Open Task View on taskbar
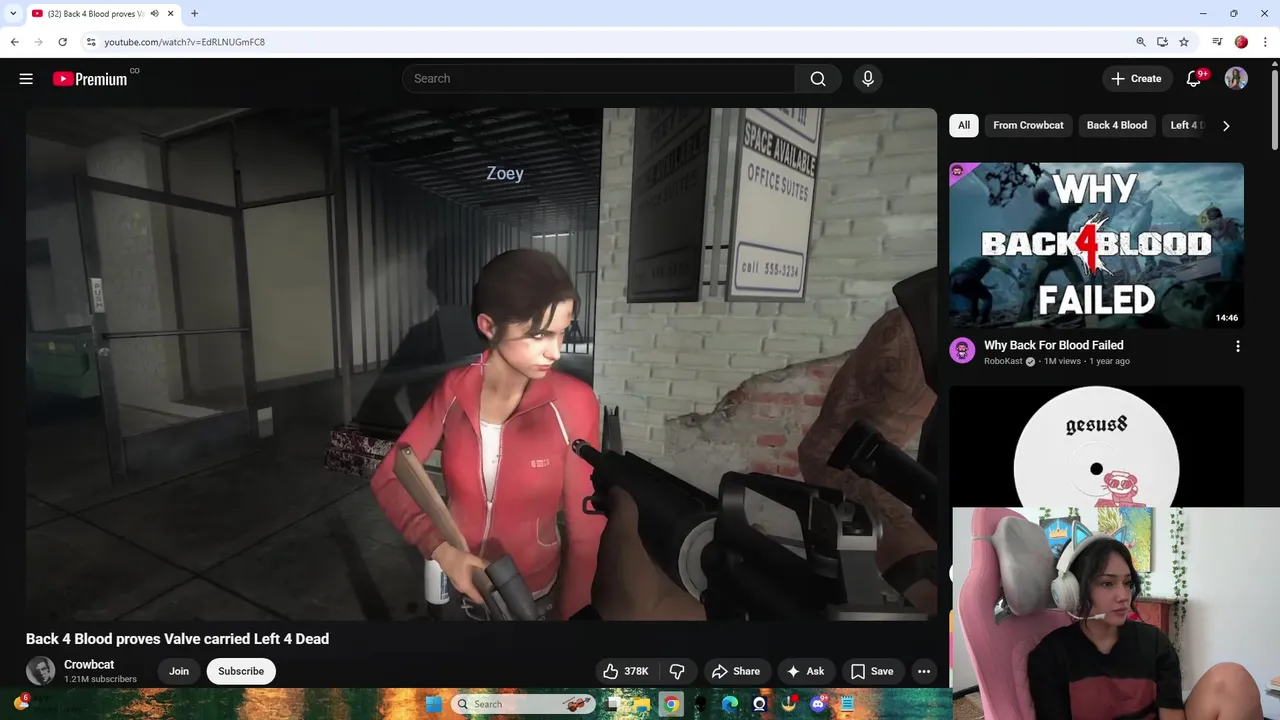Image resolution: width=1280 pixels, height=720 pixels. [613, 704]
